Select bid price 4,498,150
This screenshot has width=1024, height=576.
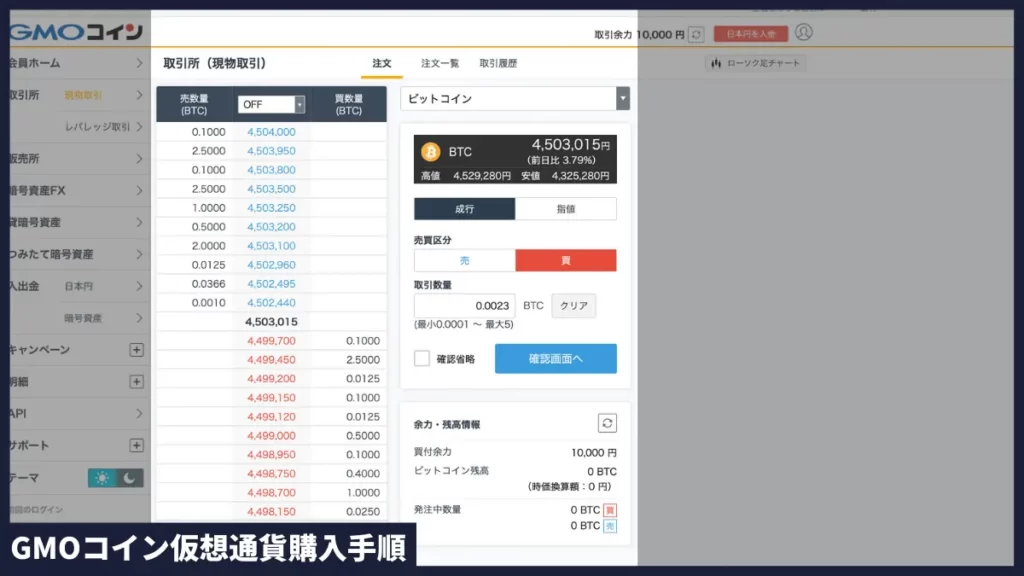[x=271, y=512]
